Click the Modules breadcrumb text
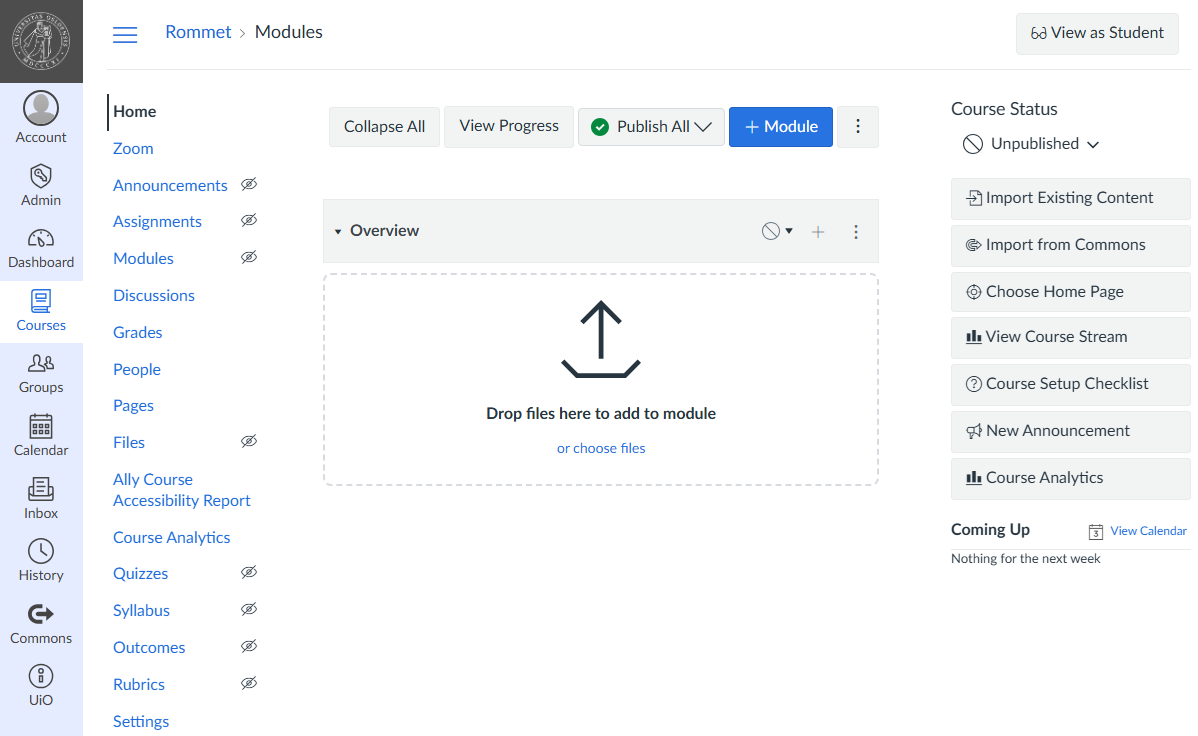The height and width of the screenshot is (736, 1198). pyautogui.click(x=289, y=32)
